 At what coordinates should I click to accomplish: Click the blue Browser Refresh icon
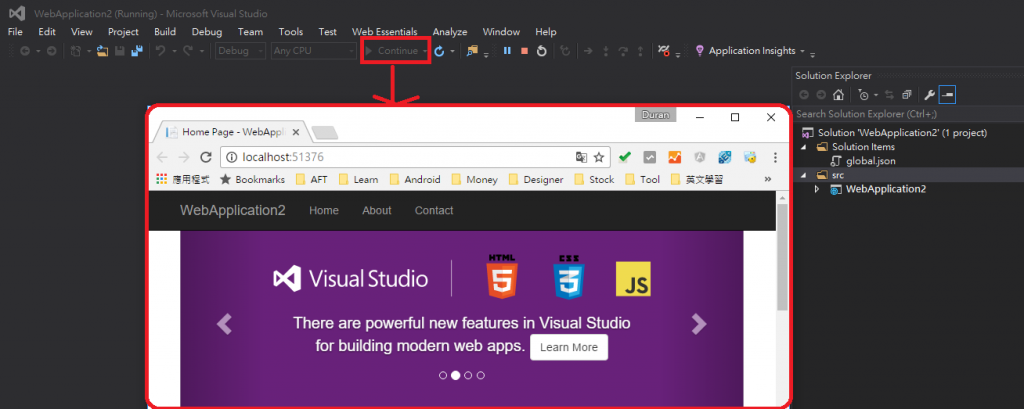point(440,51)
